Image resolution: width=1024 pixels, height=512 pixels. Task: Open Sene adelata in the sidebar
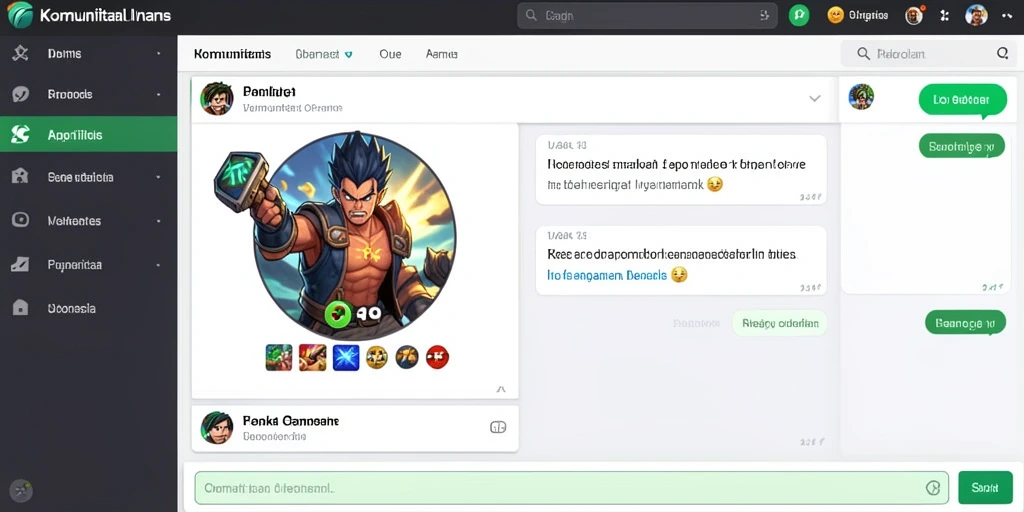point(89,177)
